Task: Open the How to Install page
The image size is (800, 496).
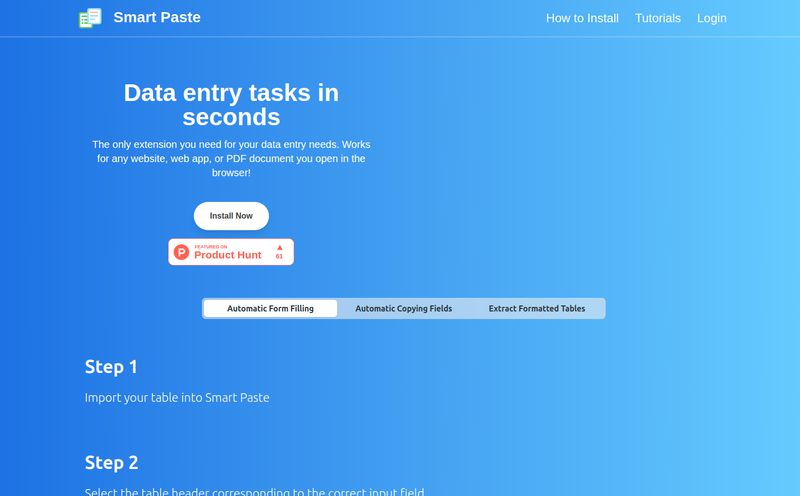Action: [x=582, y=18]
